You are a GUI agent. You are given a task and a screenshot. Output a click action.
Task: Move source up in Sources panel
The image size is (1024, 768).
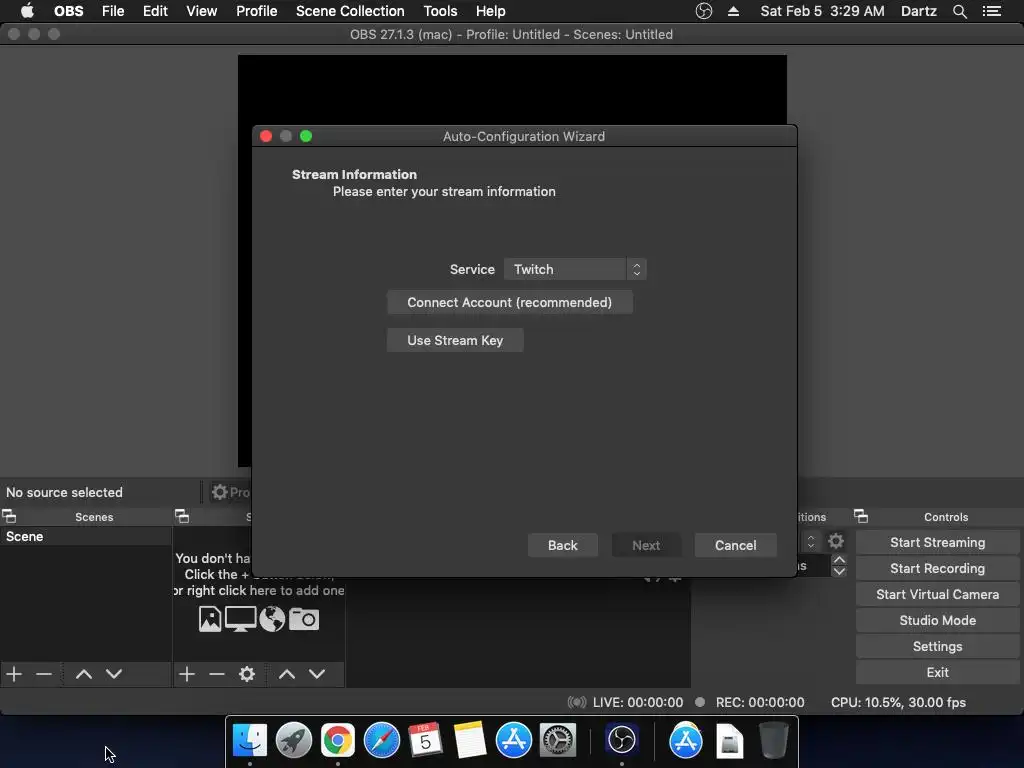[287, 674]
